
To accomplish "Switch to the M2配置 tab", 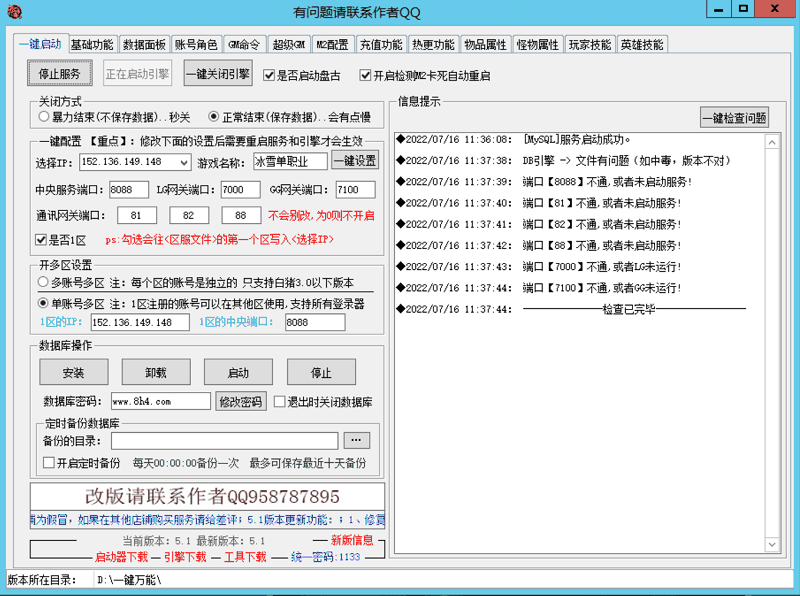I will [335, 44].
